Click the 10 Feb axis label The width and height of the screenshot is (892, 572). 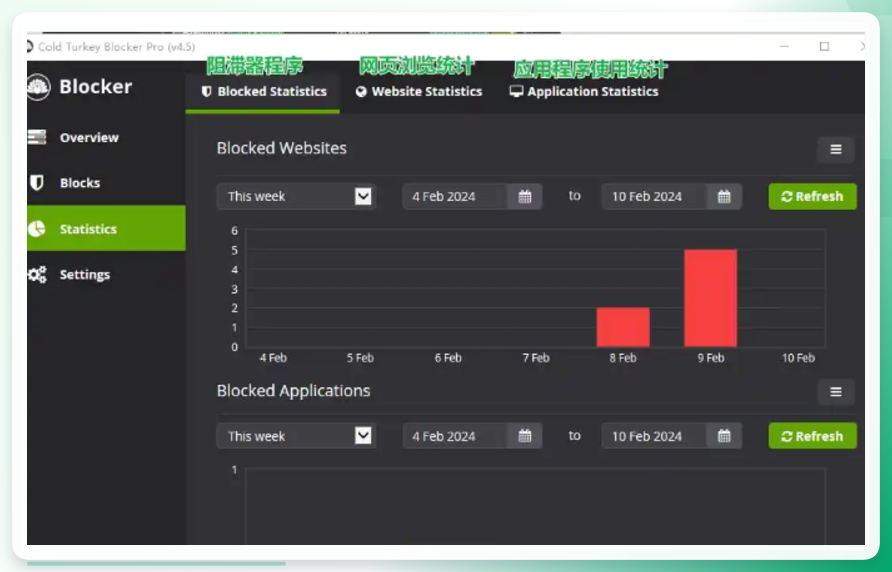[x=798, y=358]
